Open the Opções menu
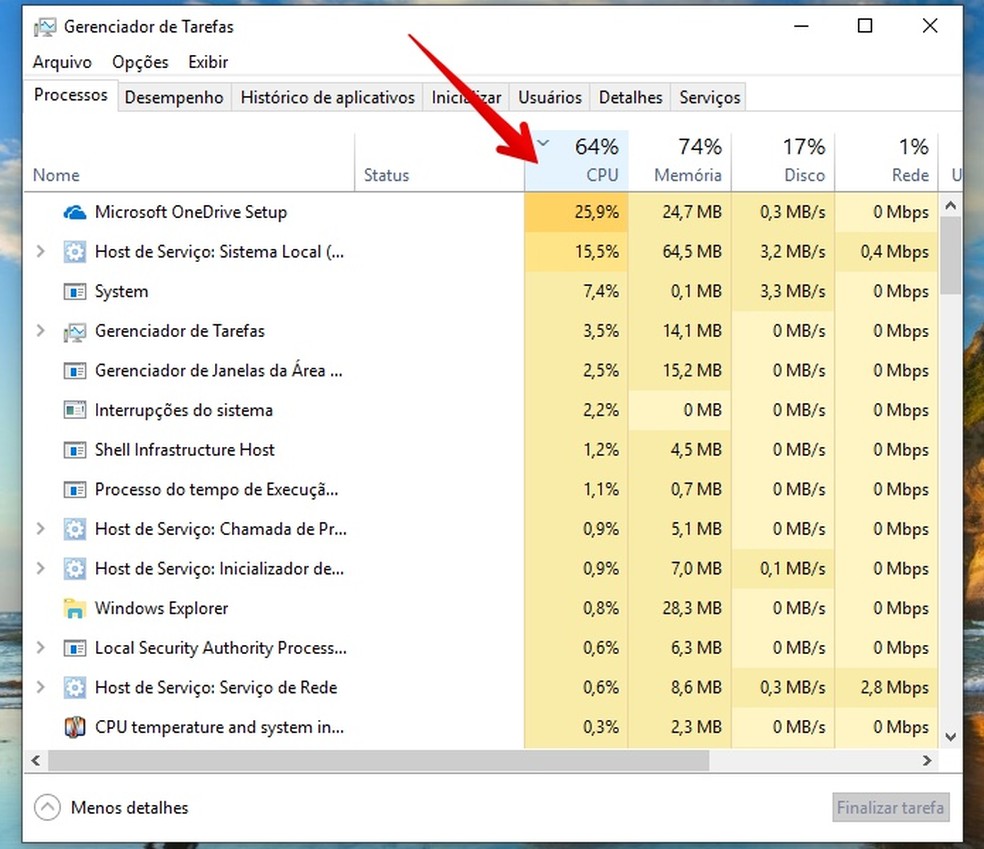984x849 pixels. click(140, 62)
